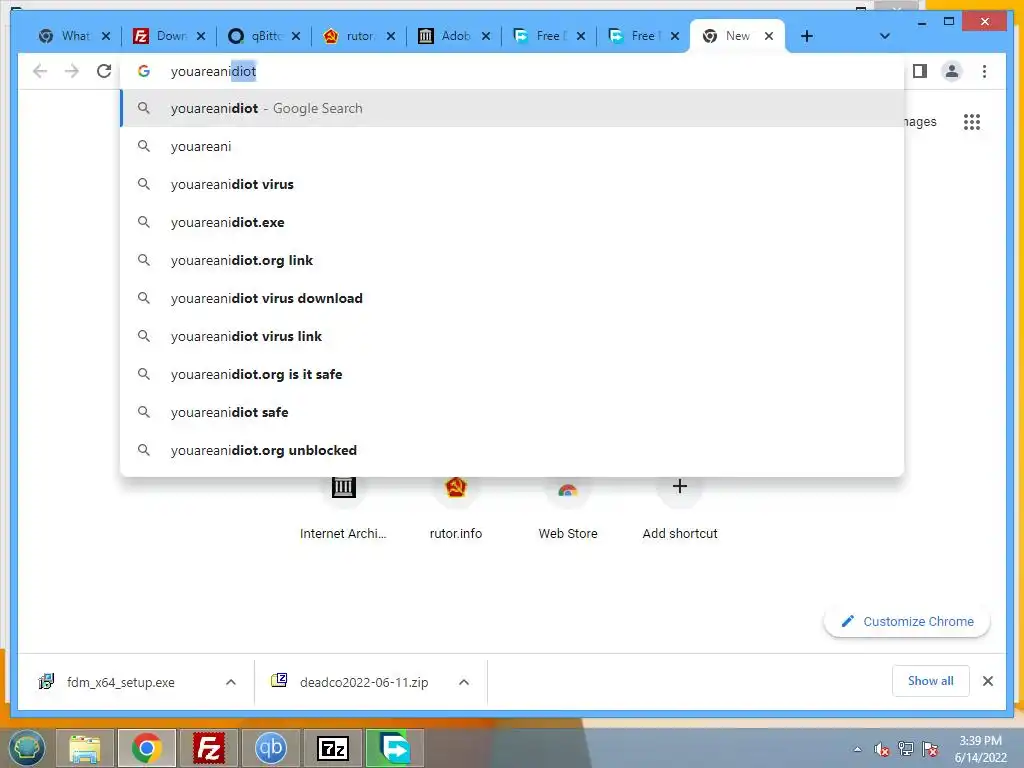The image size is (1024, 768).
Task: Open the rutor.info shortcut
Action: point(456,506)
